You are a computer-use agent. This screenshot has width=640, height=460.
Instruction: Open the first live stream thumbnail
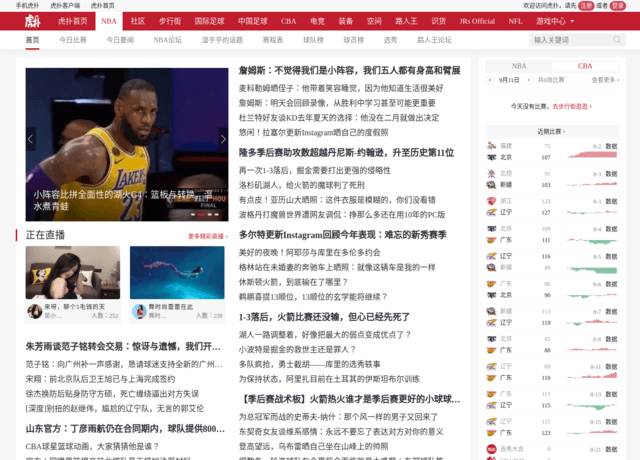coord(73,272)
